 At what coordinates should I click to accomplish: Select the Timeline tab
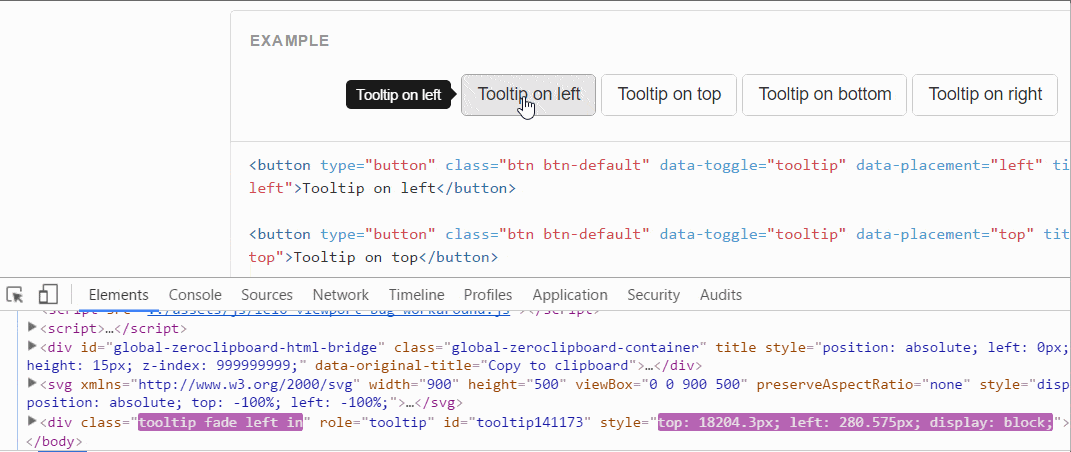tap(416, 295)
